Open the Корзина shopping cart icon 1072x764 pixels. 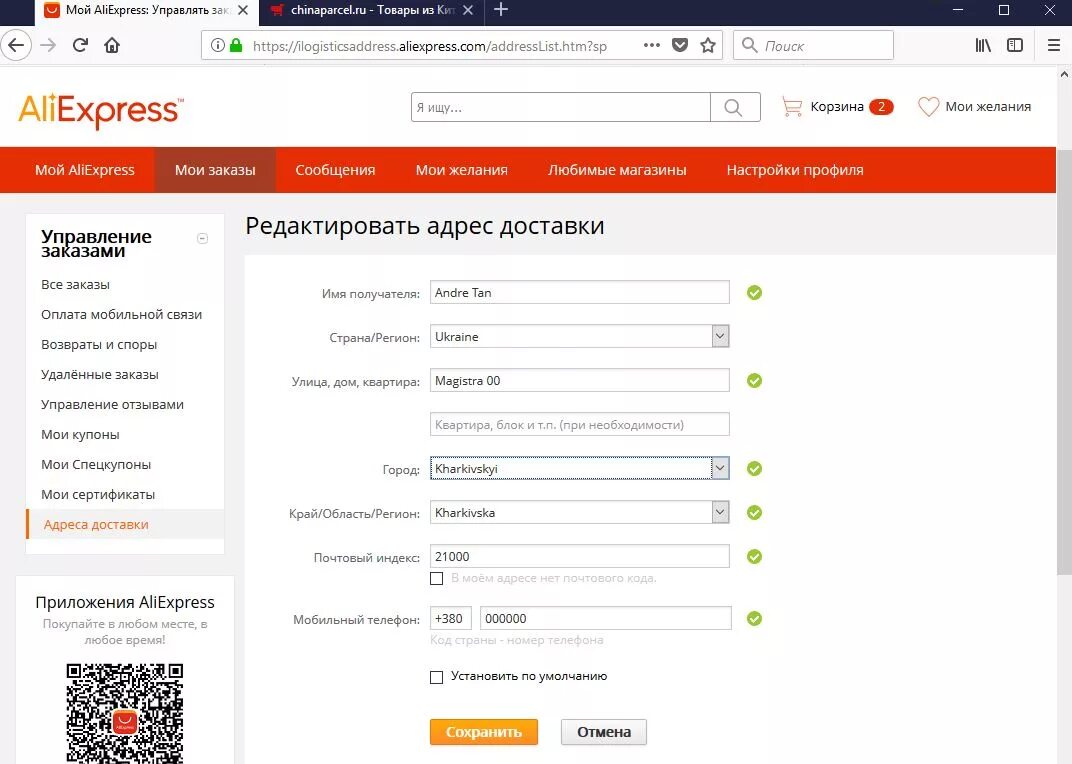[x=791, y=105]
